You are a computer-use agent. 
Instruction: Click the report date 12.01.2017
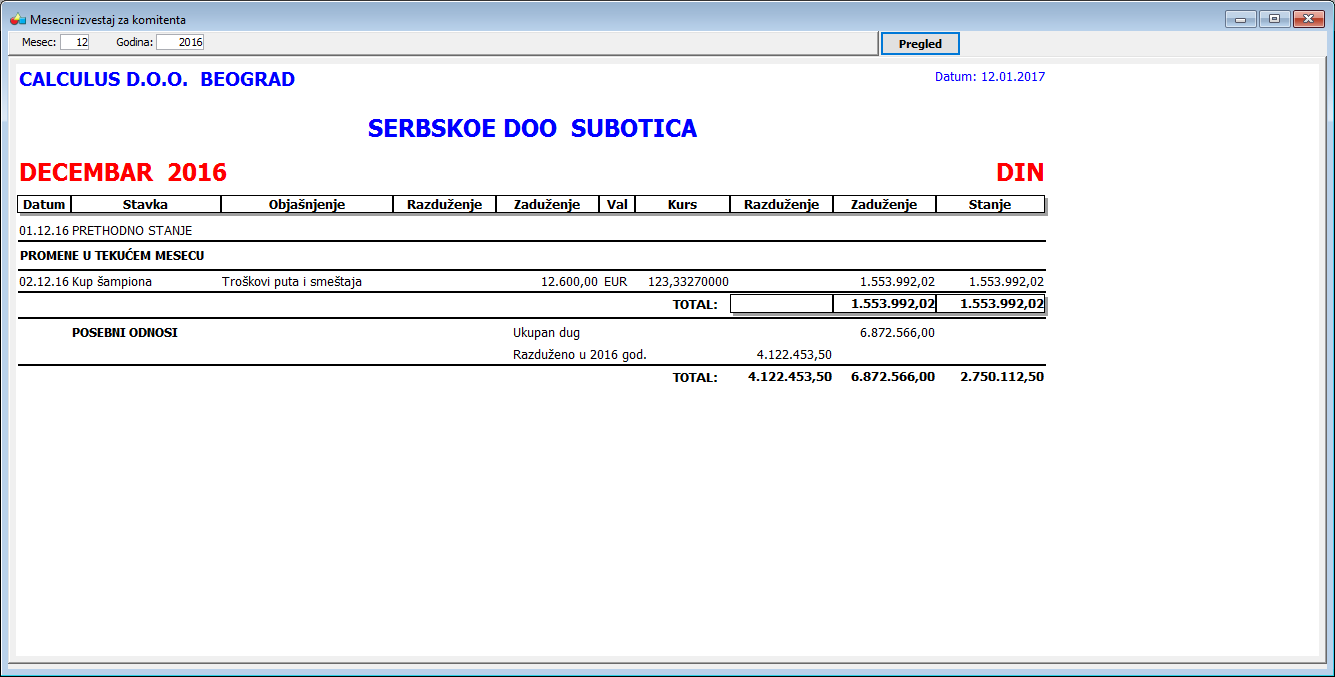(1013, 77)
